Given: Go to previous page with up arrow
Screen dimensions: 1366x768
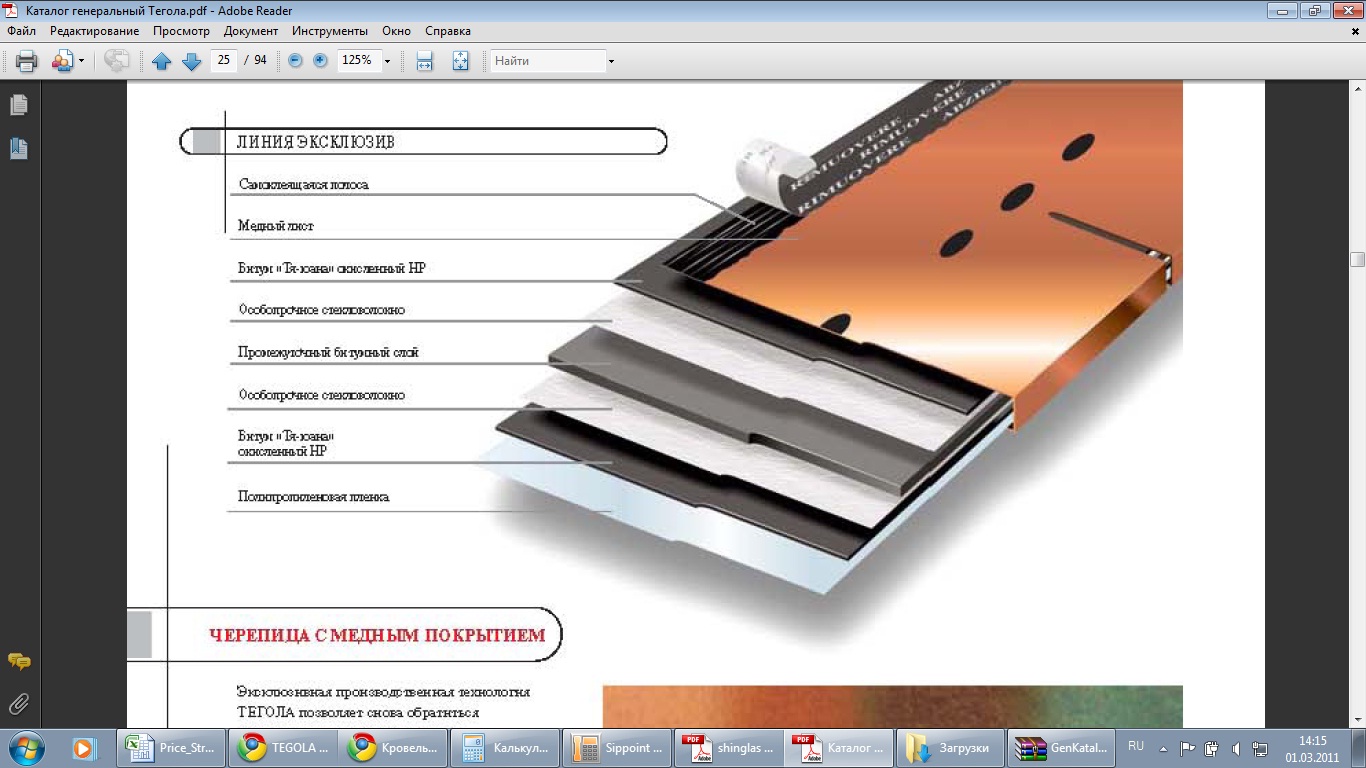Looking at the screenshot, I should (162, 61).
